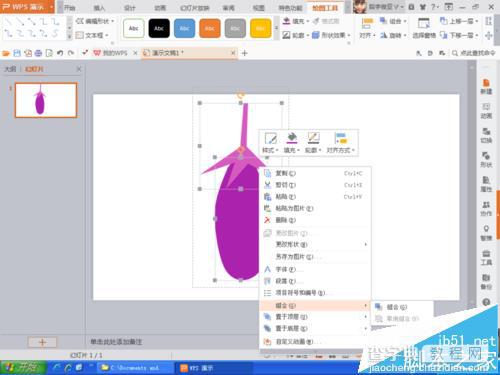Viewport: 500px width, 375px height.
Task: Open Bullets and Numbering (项目符号和编号)
Action: click(x=315, y=293)
